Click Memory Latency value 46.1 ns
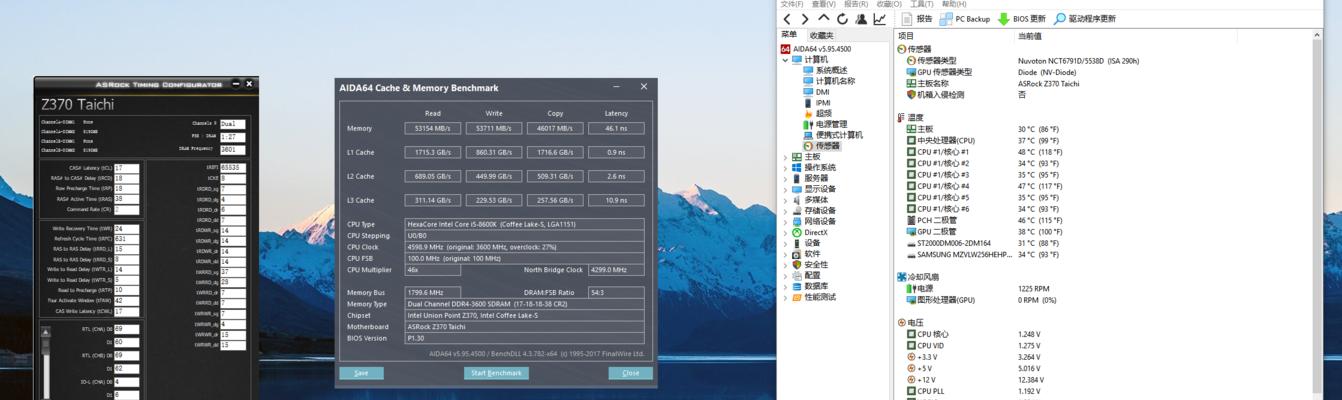 click(x=616, y=128)
